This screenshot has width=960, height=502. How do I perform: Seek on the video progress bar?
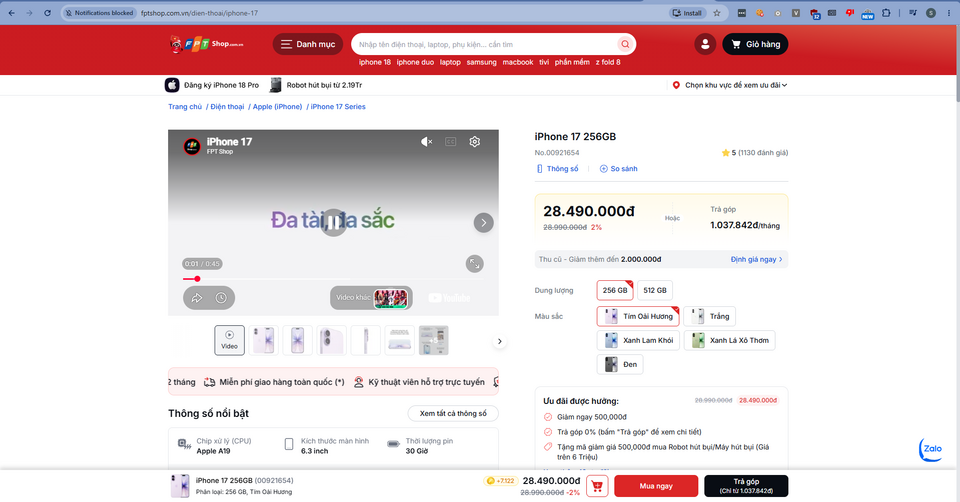coord(334,279)
